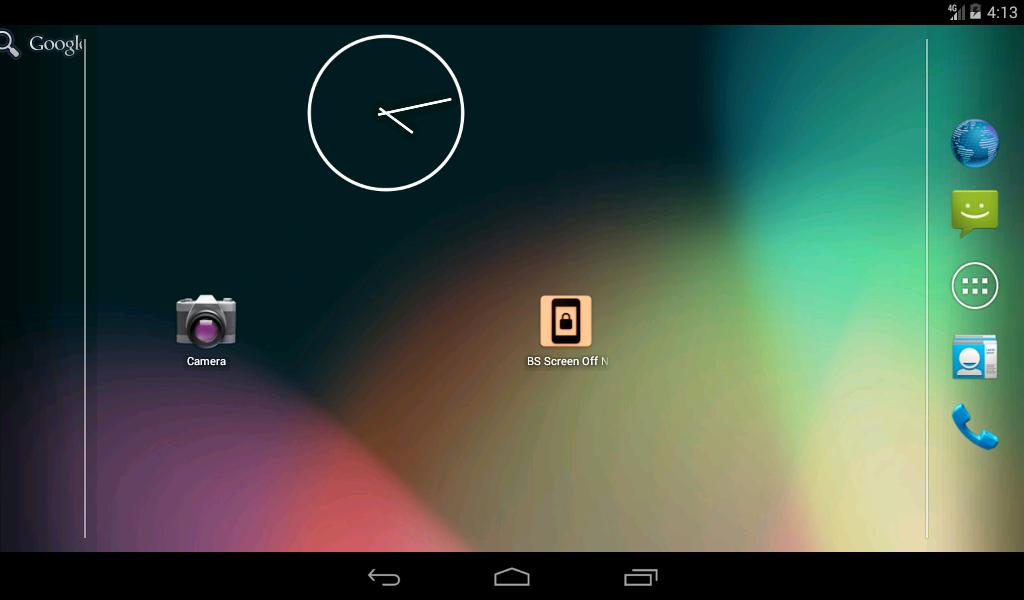Open the Contacts (People) app
The image size is (1024, 600).
coord(974,356)
